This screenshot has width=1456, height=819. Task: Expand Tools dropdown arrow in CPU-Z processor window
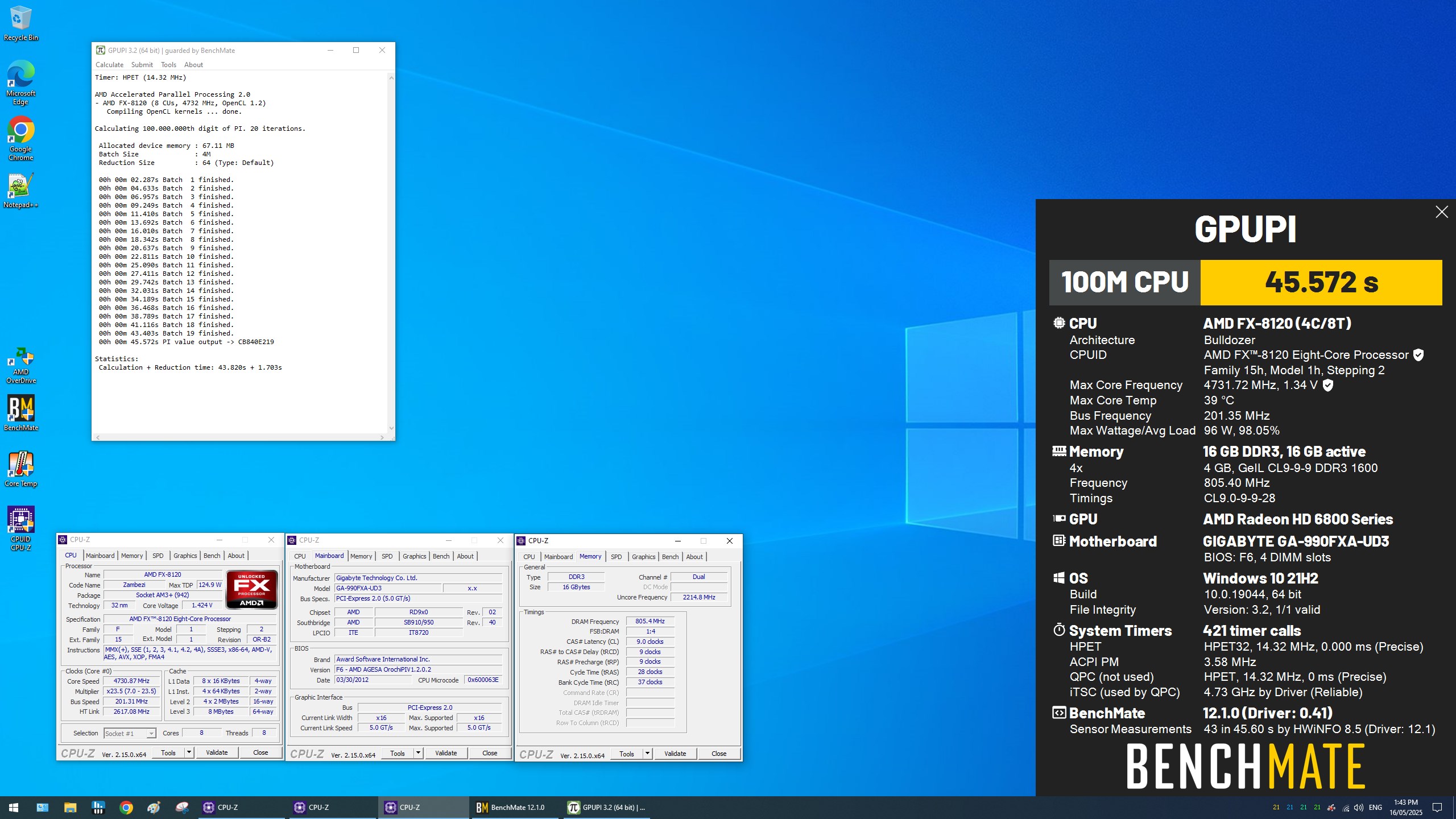[x=189, y=752]
